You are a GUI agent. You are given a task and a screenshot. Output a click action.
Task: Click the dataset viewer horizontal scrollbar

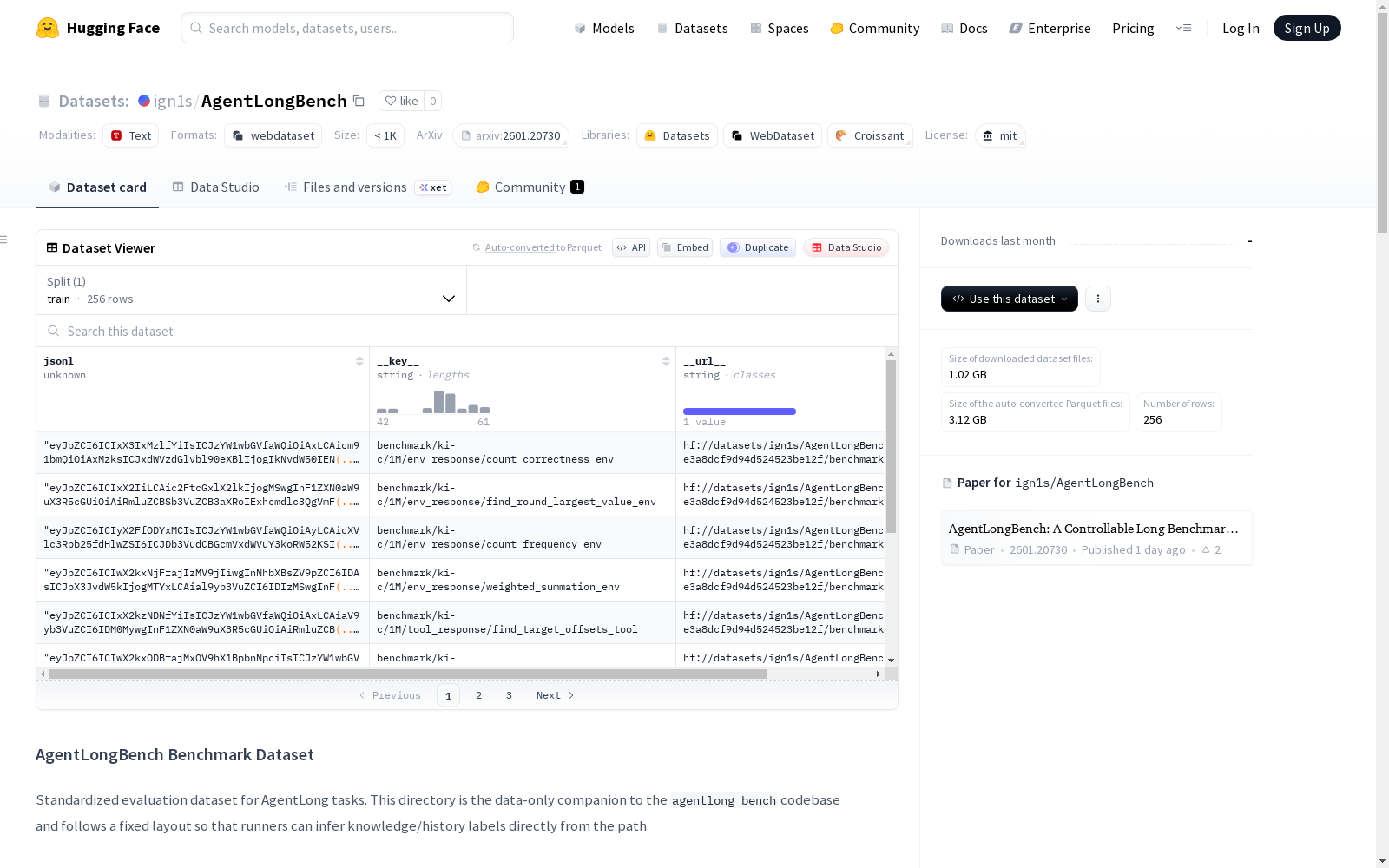pos(408,674)
